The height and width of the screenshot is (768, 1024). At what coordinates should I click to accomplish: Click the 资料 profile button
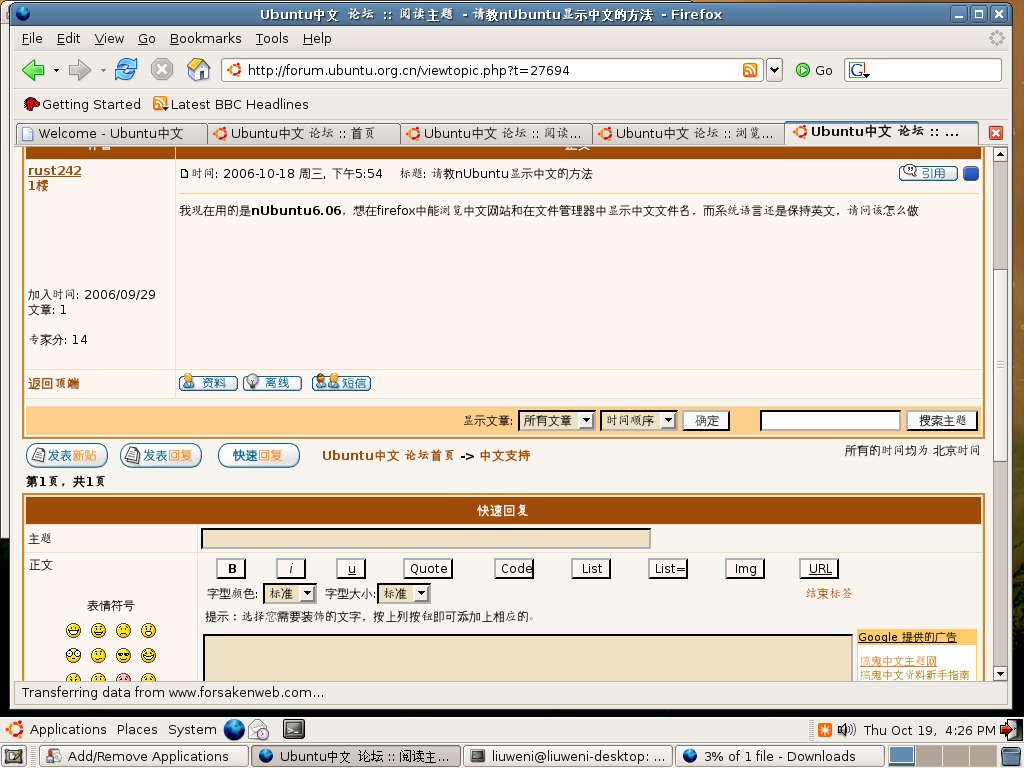click(x=208, y=383)
